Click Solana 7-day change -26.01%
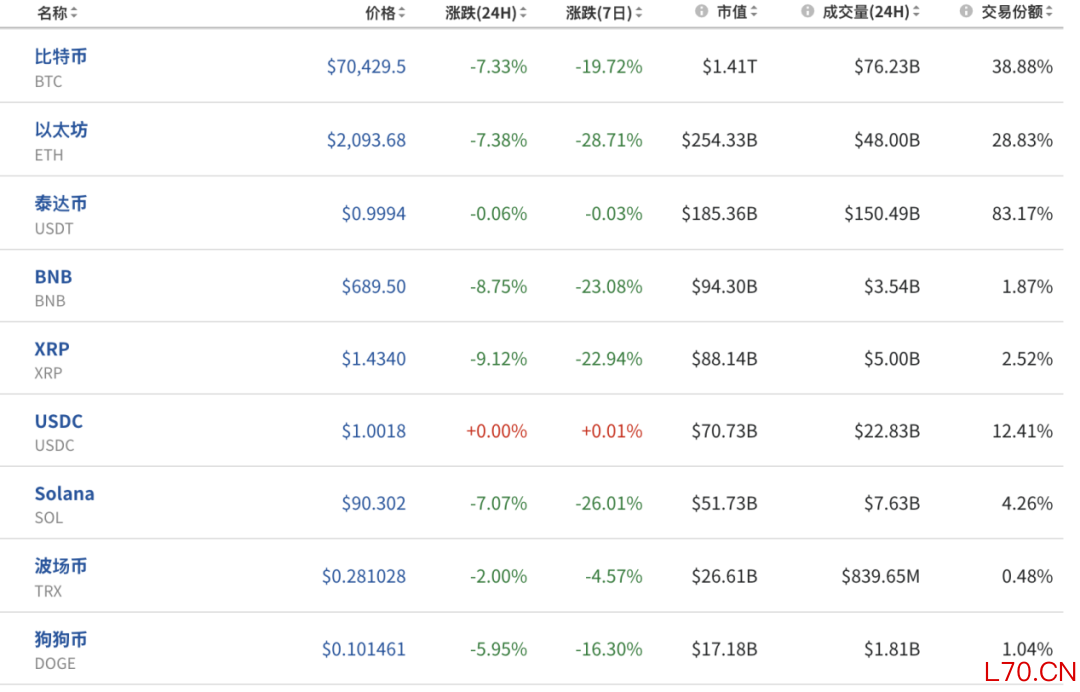The image size is (1080, 692). click(609, 503)
